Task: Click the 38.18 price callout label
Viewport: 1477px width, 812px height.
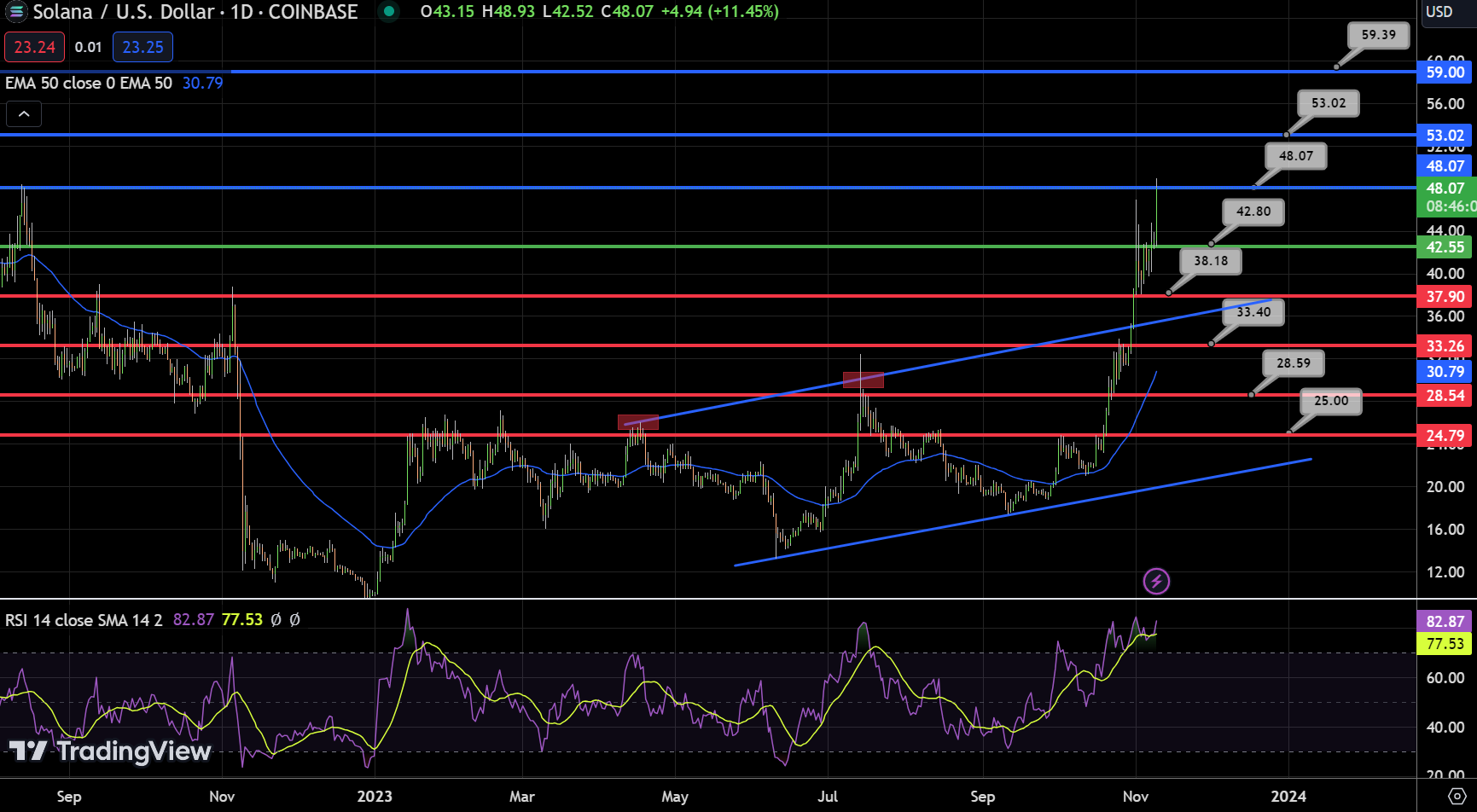Action: pyautogui.click(x=1211, y=261)
